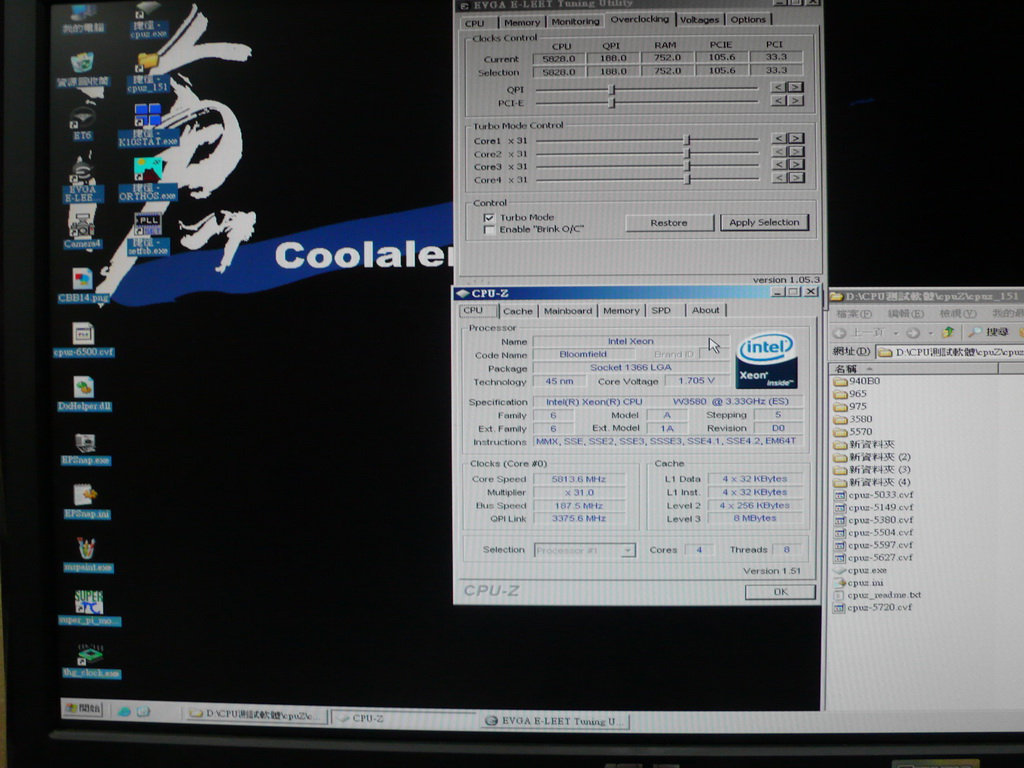
Task: Toggle the Turbo Mode checkbox
Action: click(x=488, y=217)
